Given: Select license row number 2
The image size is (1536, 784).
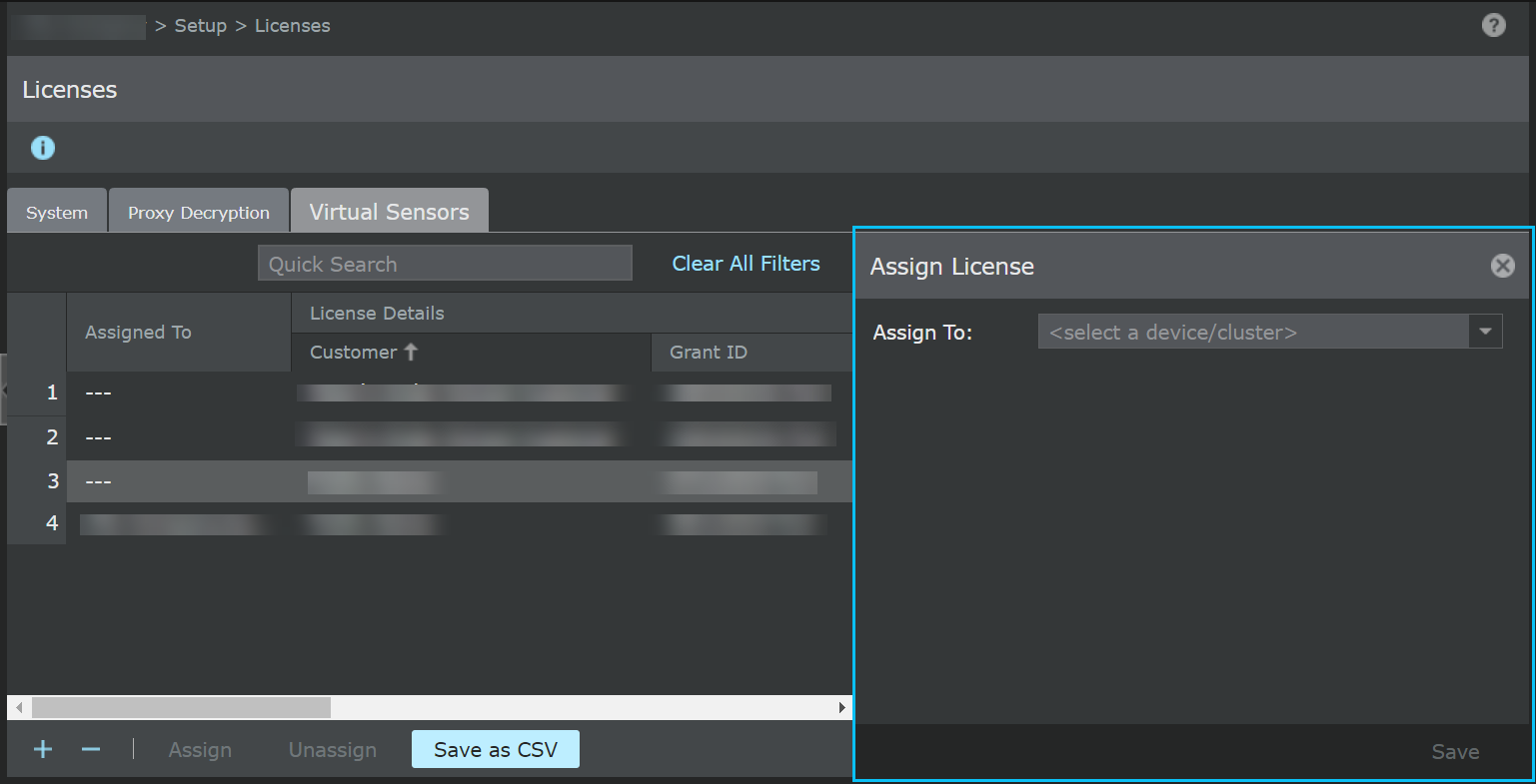Looking at the screenshot, I should 430,436.
